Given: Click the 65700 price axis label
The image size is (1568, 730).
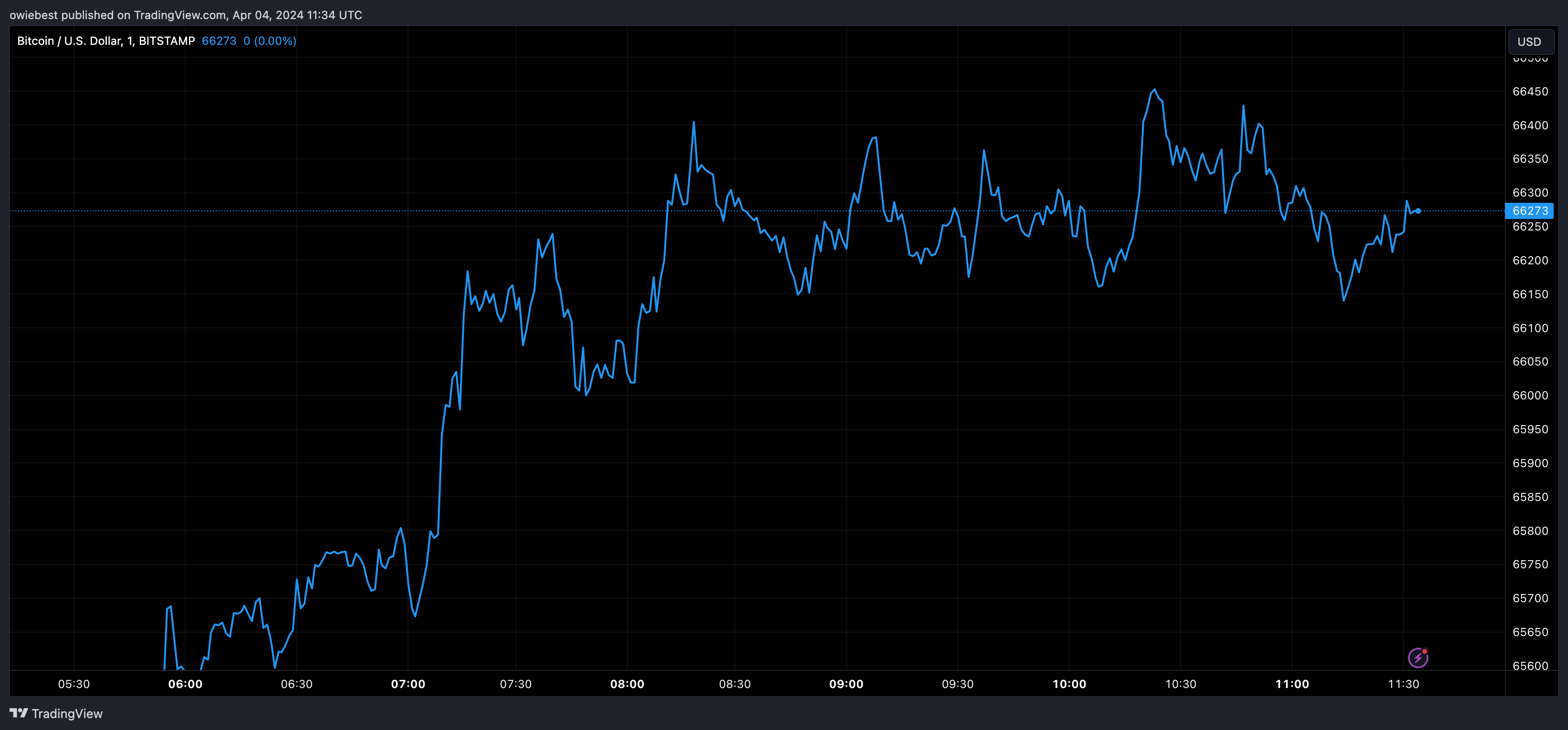Looking at the screenshot, I should tap(1530, 598).
